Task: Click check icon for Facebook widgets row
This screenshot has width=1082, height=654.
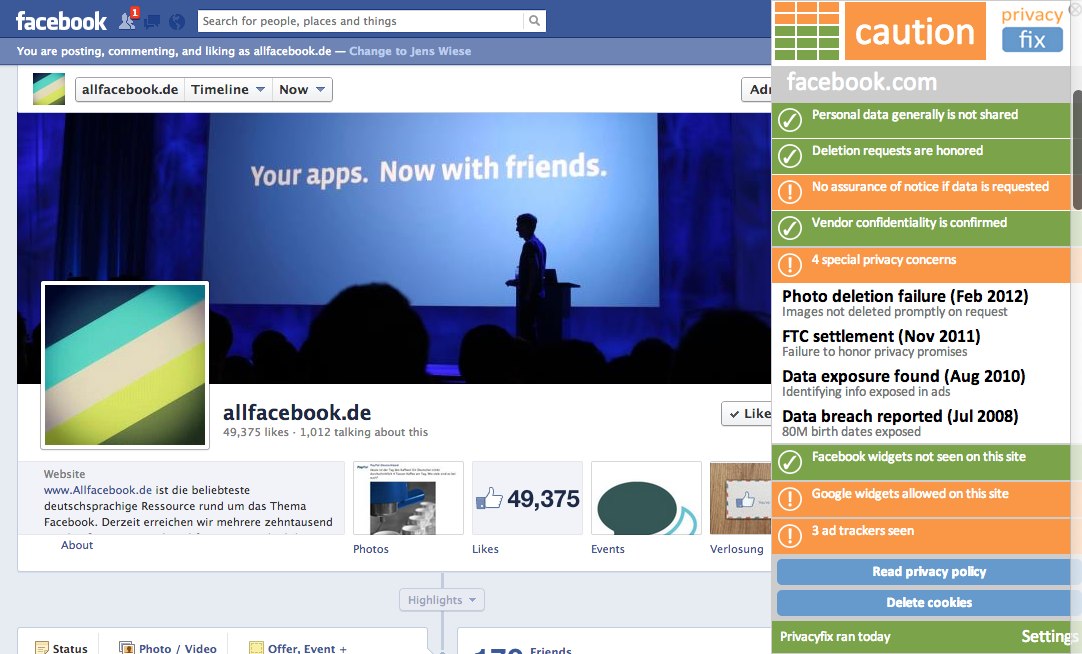Action: [790, 462]
